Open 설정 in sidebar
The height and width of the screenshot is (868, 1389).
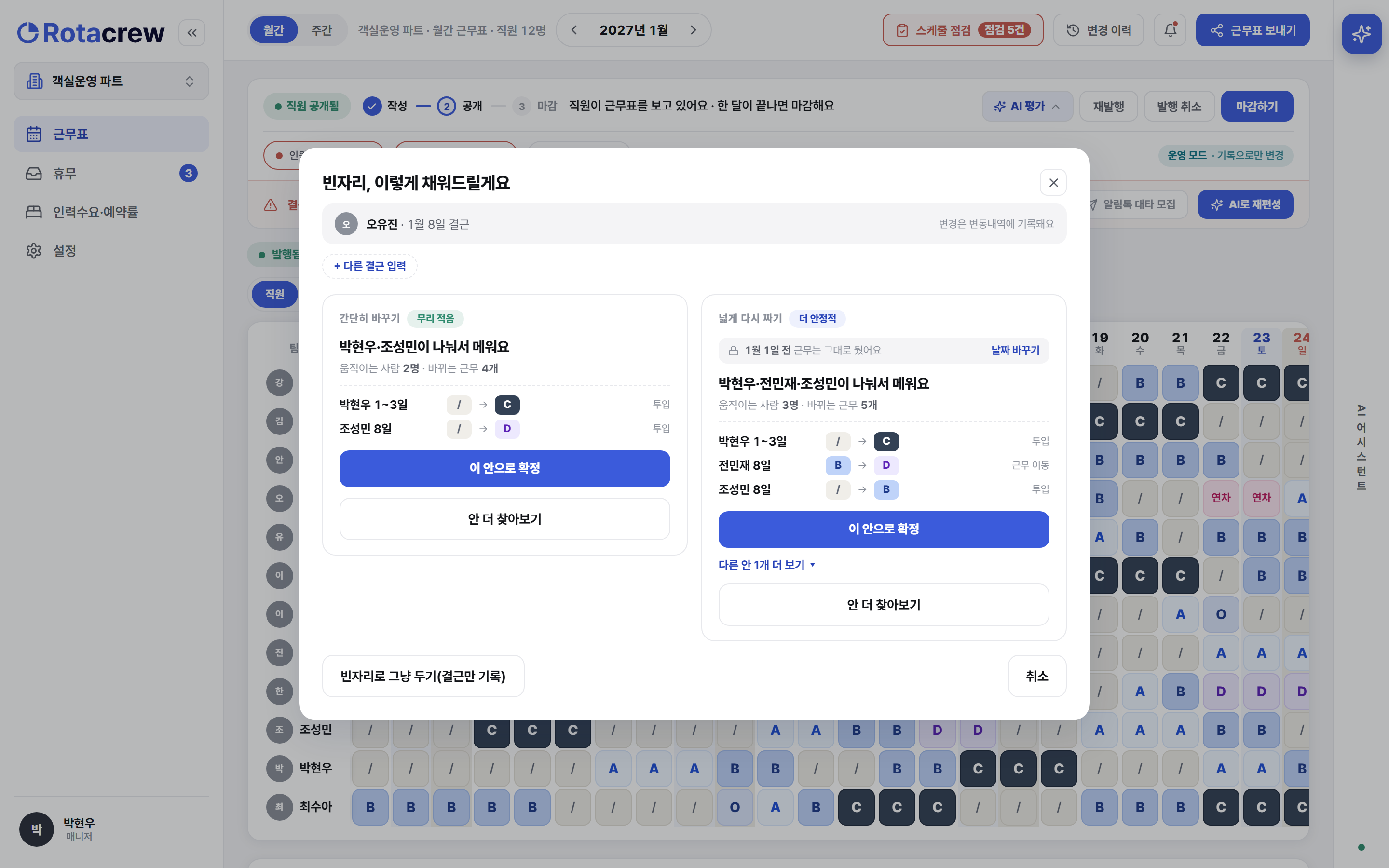(x=111, y=250)
